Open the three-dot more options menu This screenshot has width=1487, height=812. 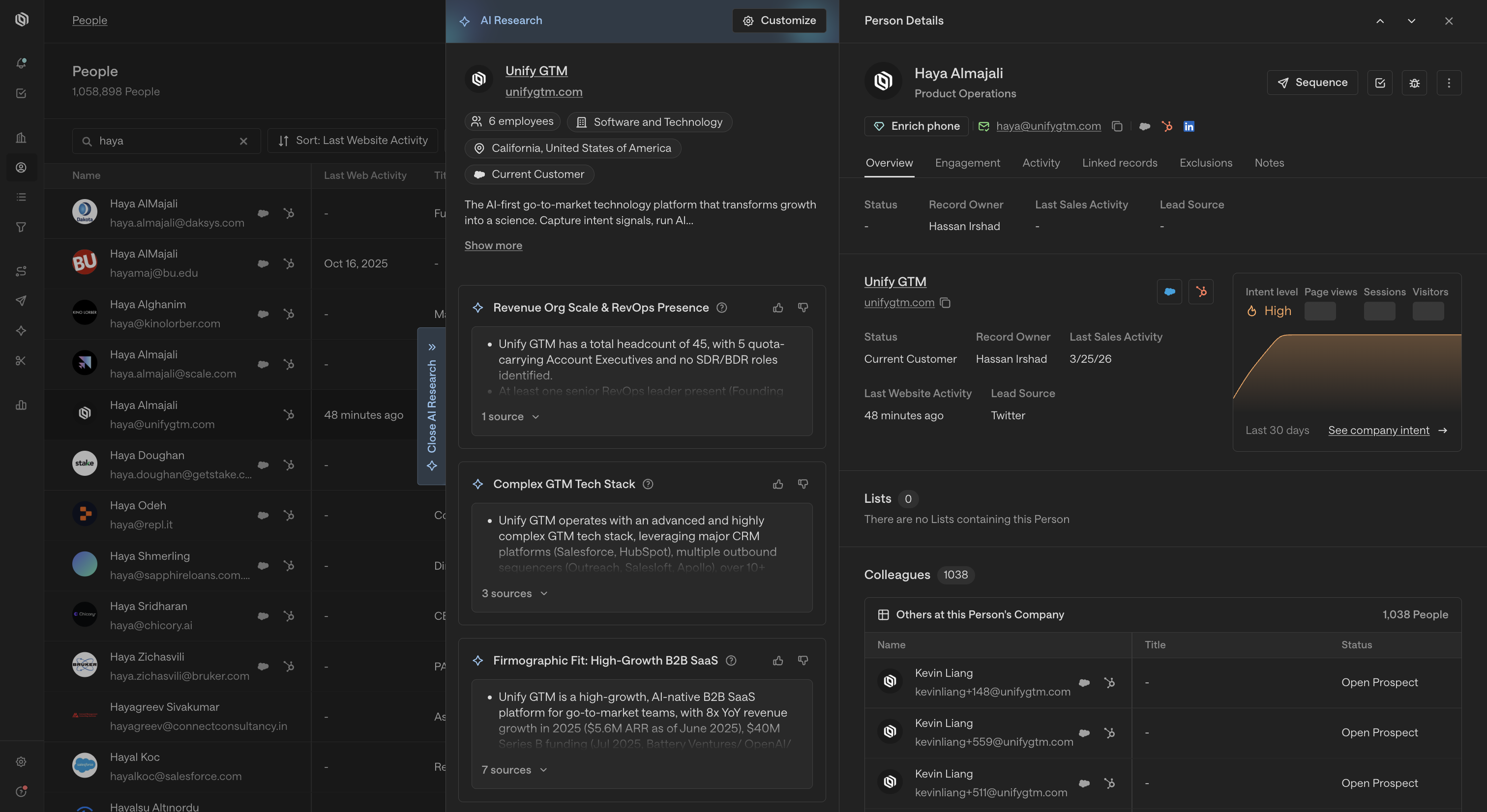pos(1449,83)
